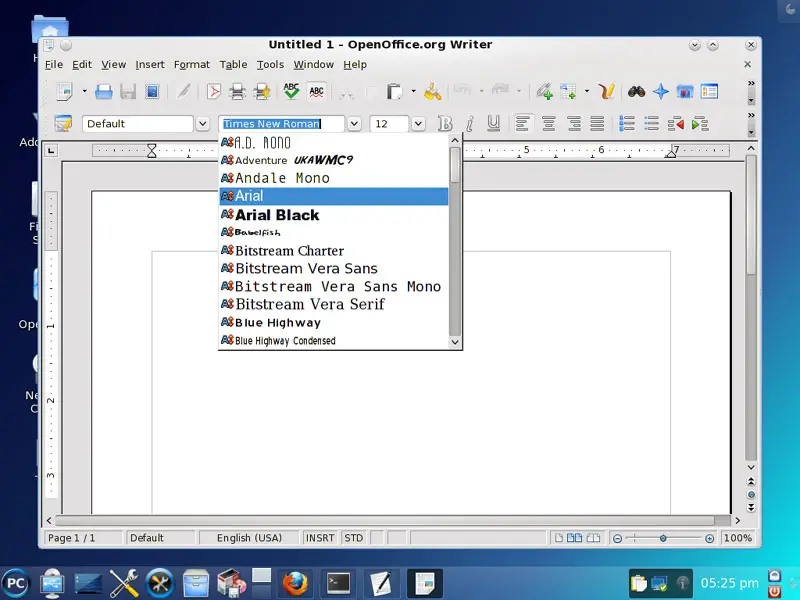Click the Times New Roman font field

[x=282, y=123]
